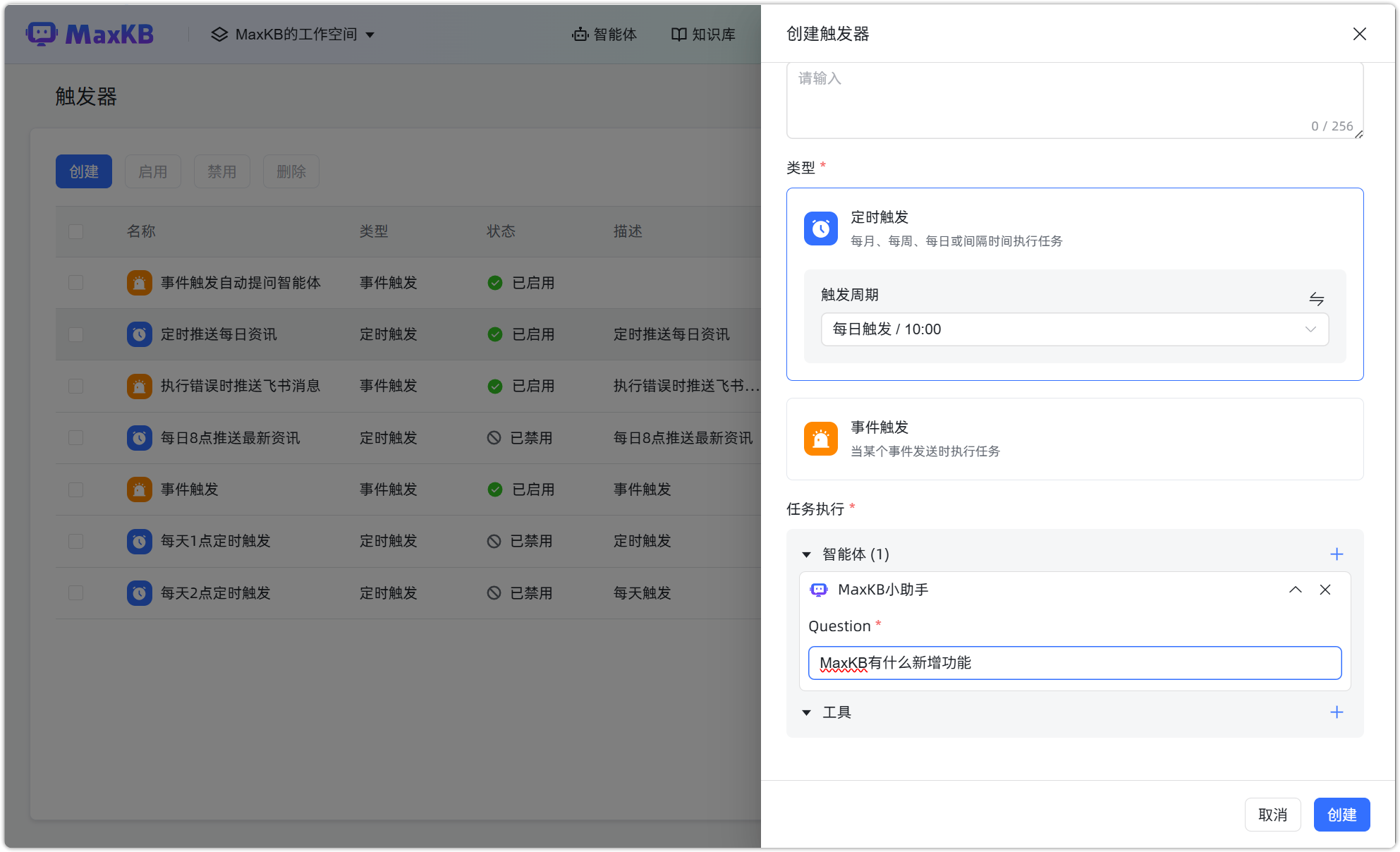The width and height of the screenshot is (1400, 852).
Task: Click the MaxKB logo icon
Action: click(x=42, y=33)
